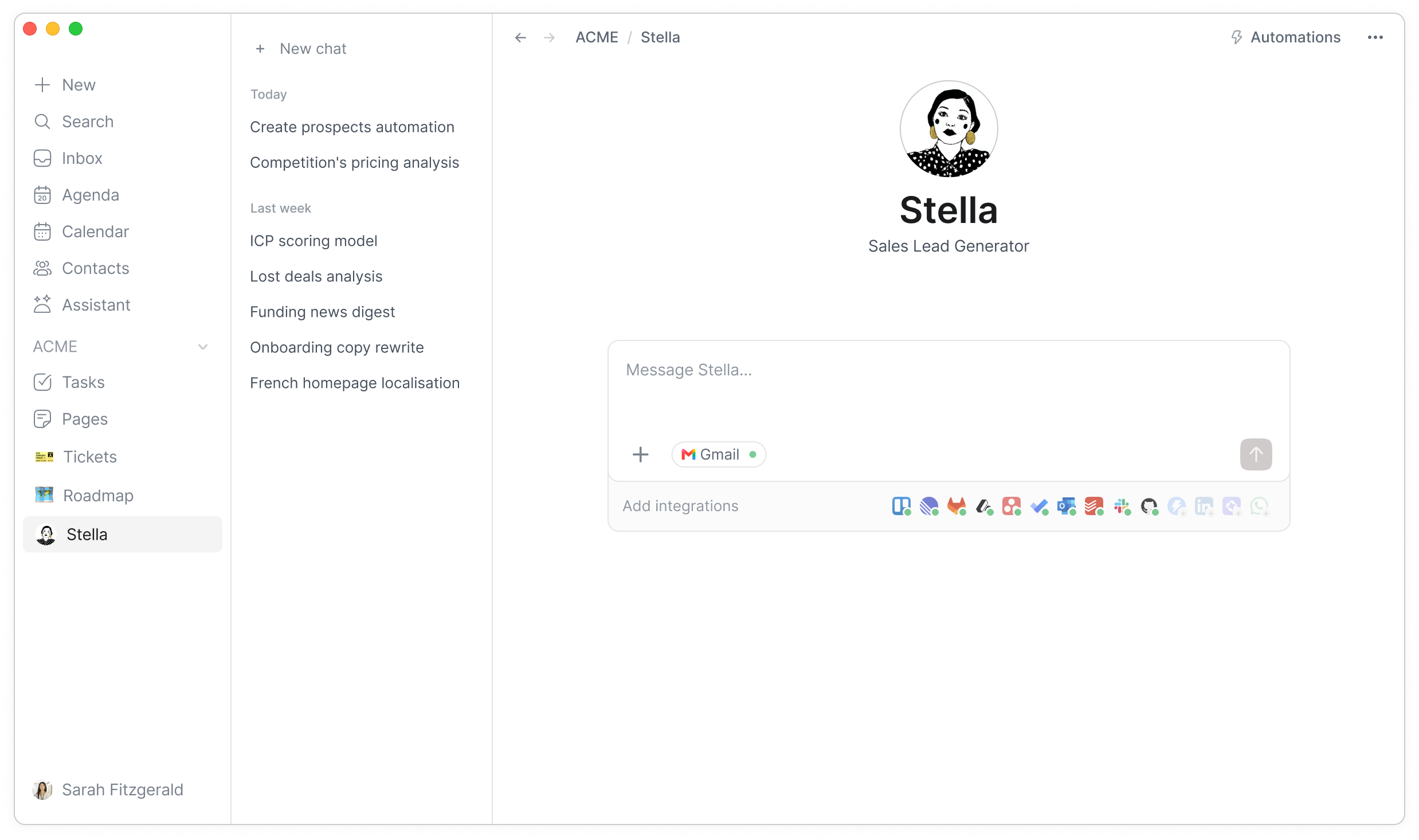Add the WhatsApp integration
1419x840 pixels.
coord(1259,506)
